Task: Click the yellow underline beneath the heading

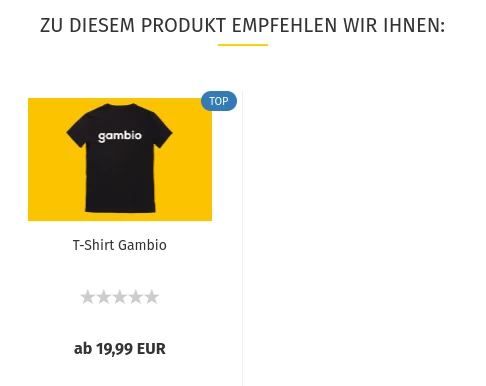Action: click(x=243, y=45)
